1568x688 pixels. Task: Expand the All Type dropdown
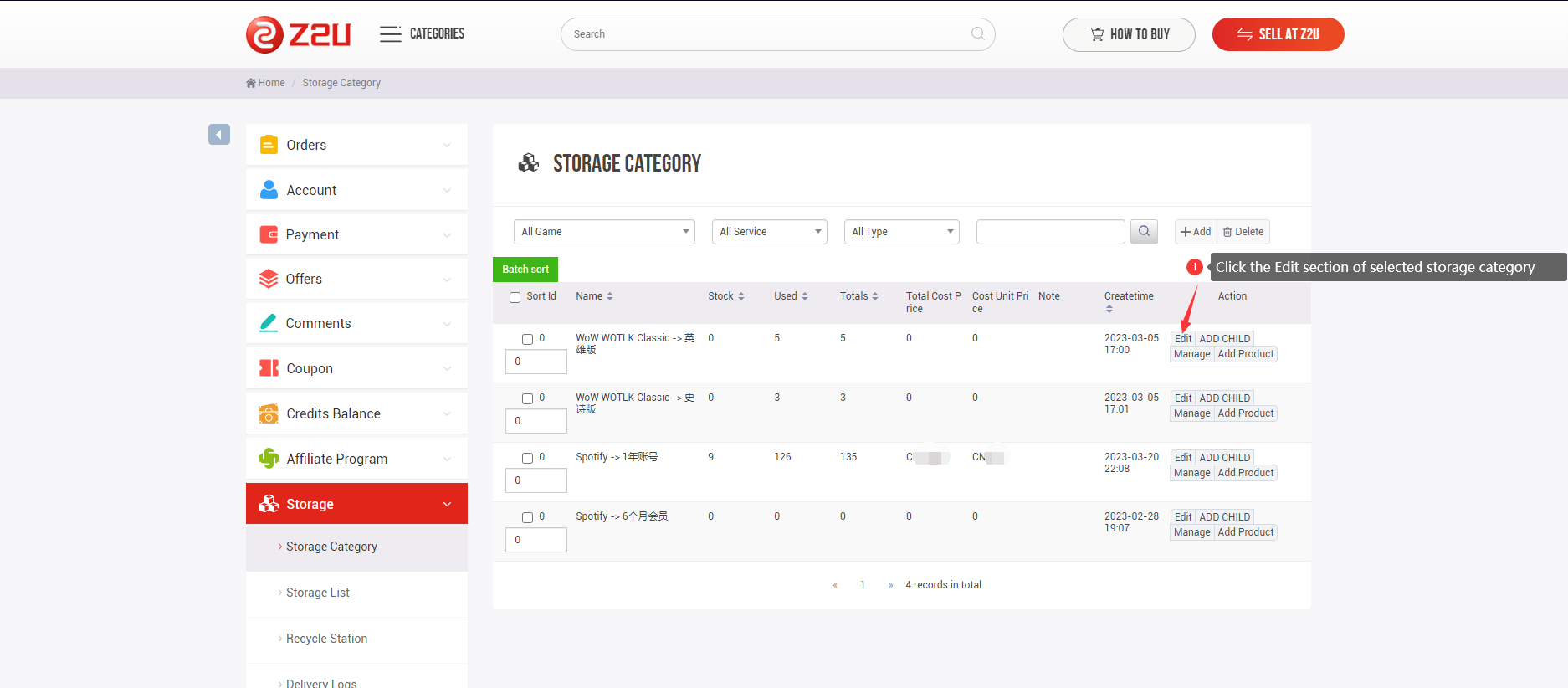(x=901, y=232)
